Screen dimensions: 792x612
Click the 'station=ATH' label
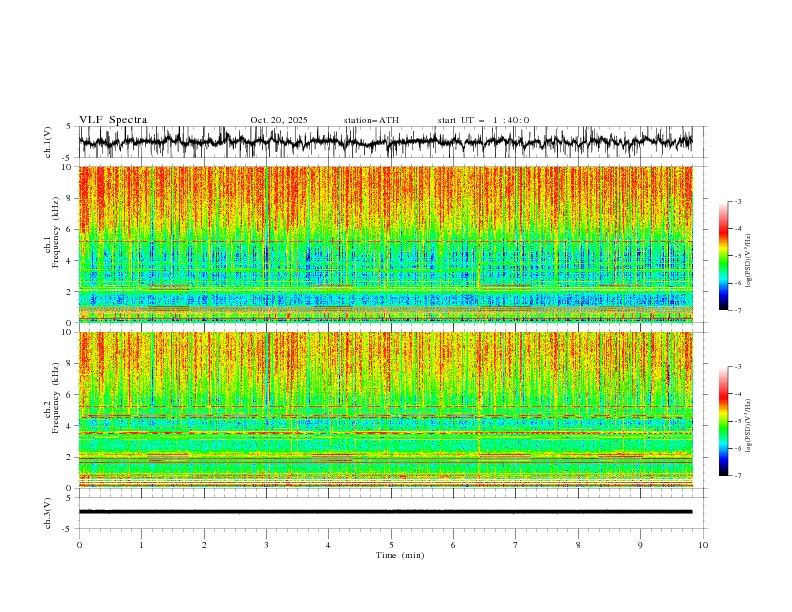tap(371, 120)
